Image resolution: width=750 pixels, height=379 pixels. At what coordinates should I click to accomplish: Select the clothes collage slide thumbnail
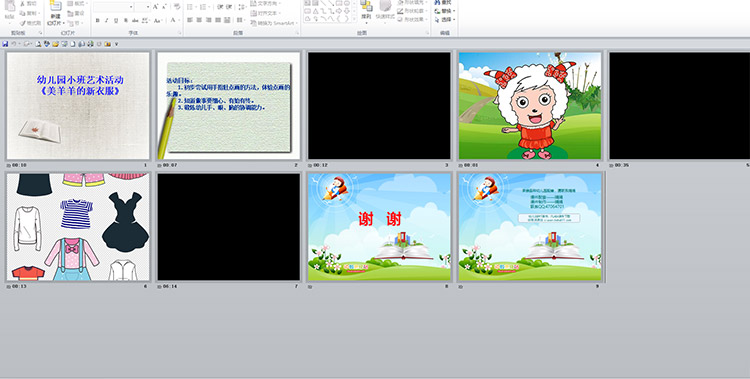[x=78, y=227]
